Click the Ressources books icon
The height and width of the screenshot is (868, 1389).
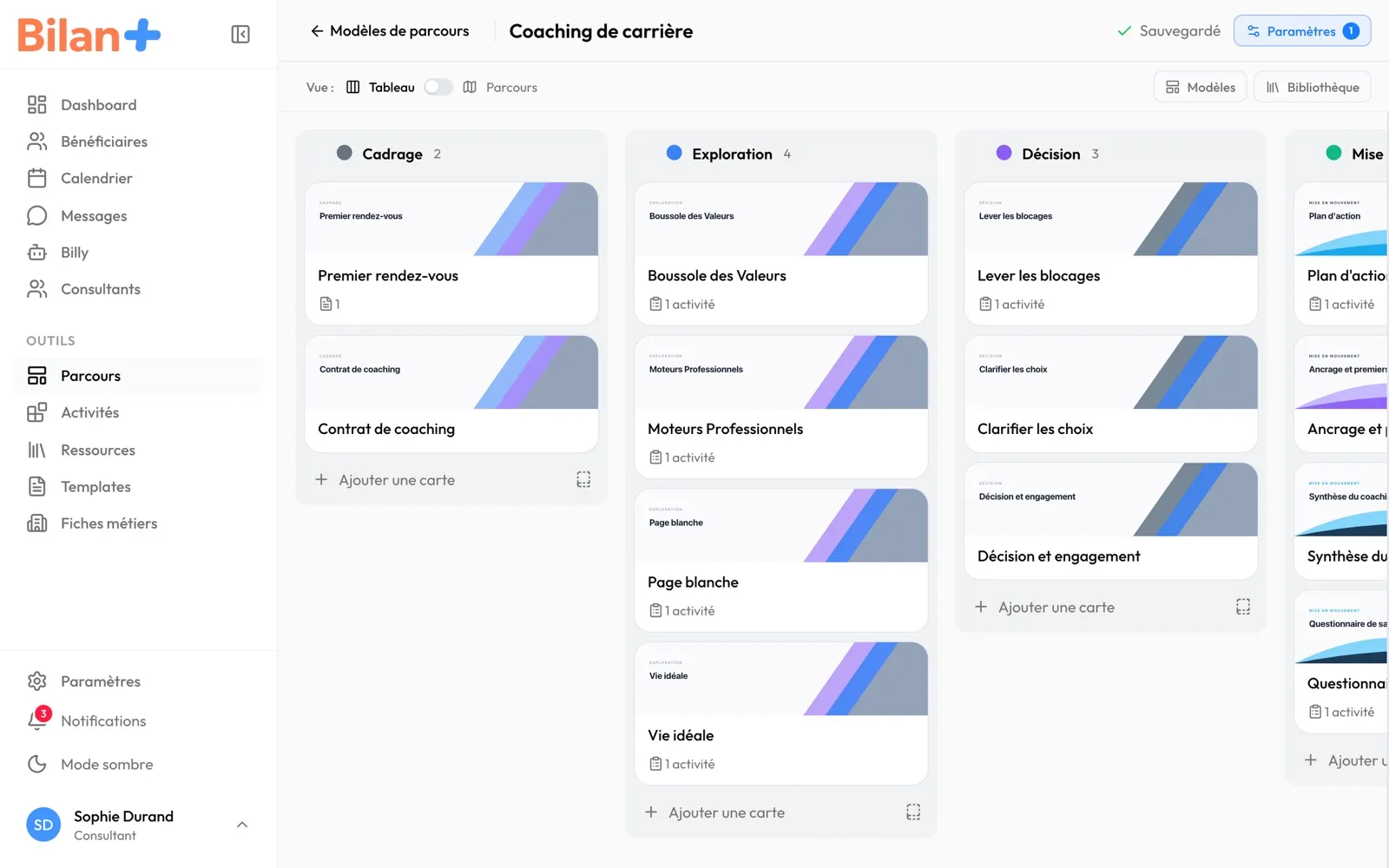pos(36,450)
